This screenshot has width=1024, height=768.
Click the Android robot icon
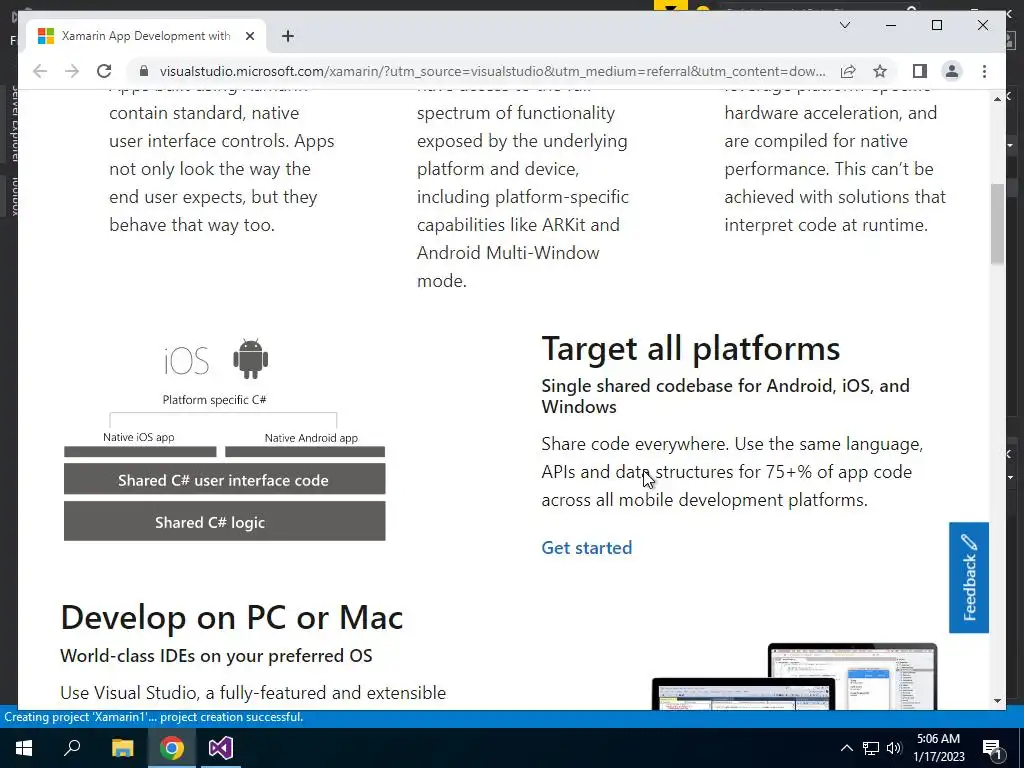[250, 359]
